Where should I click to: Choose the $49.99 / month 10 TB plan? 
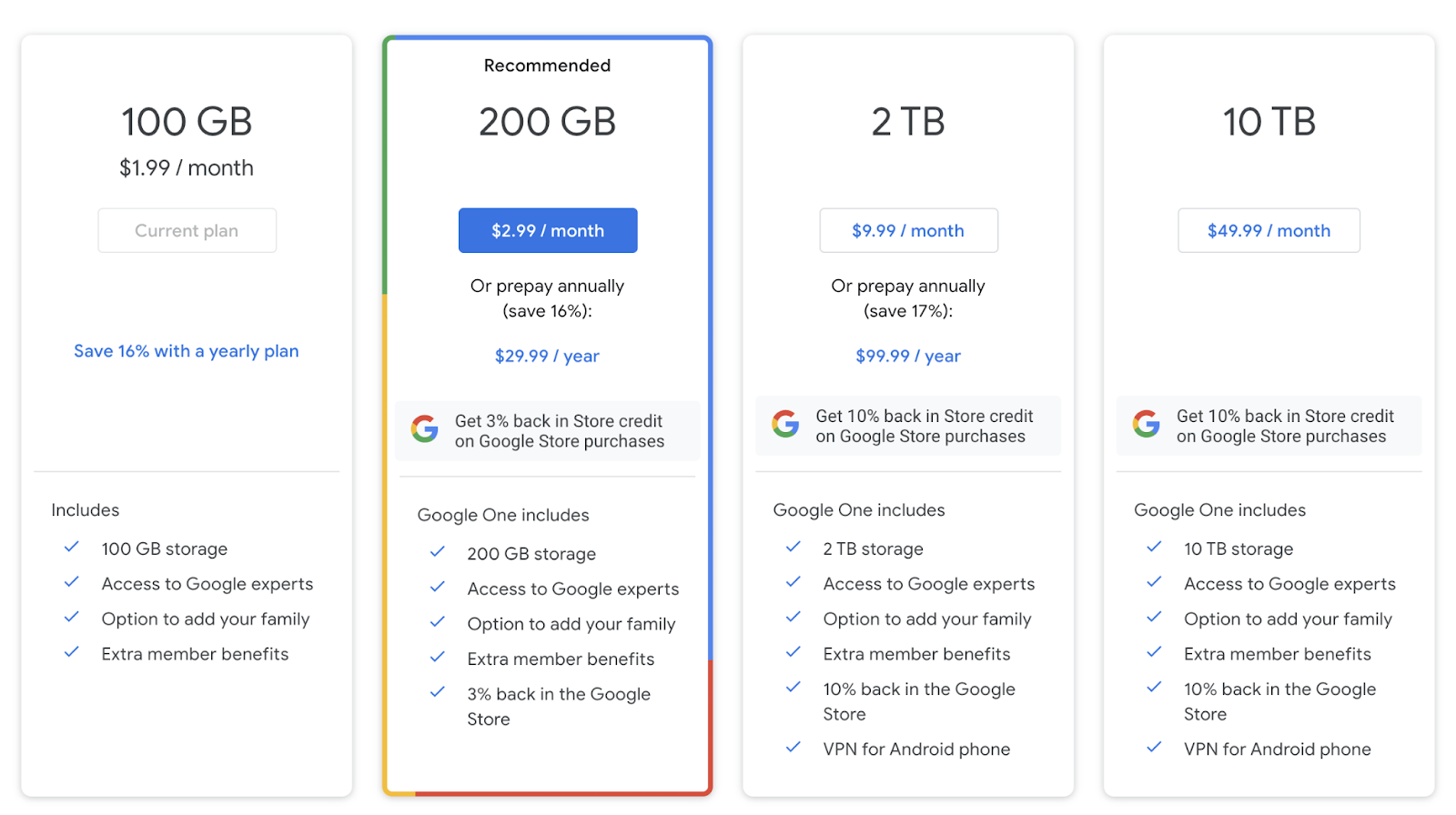pyautogui.click(x=1269, y=230)
